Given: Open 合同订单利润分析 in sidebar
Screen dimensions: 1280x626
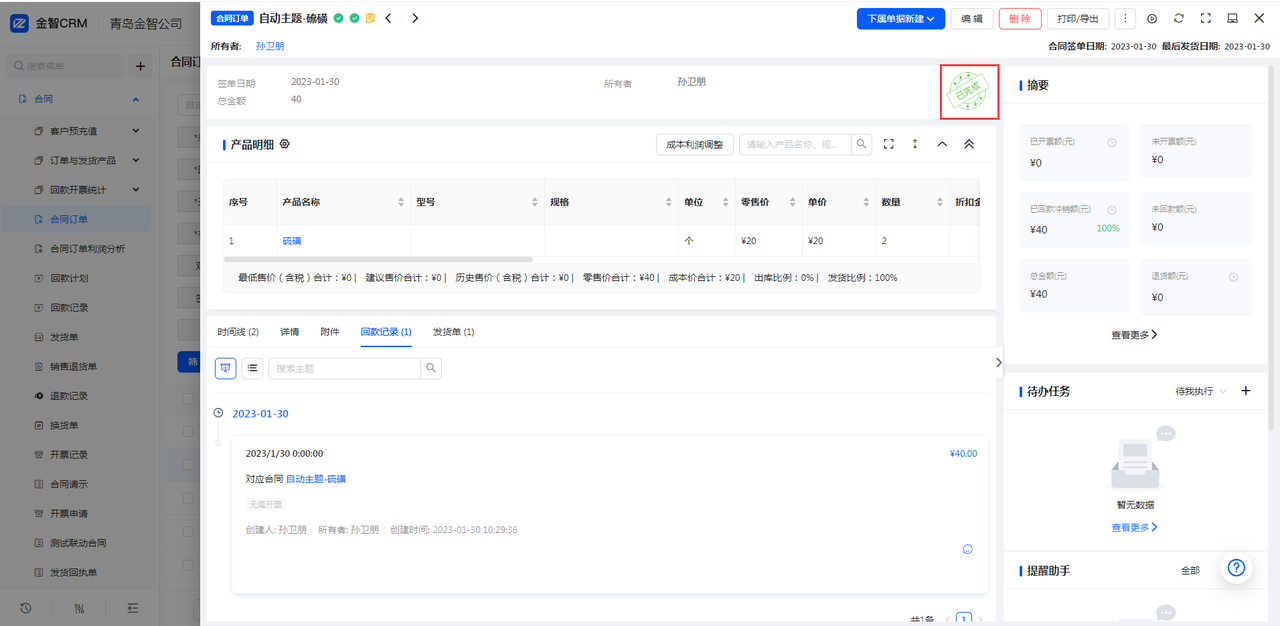Looking at the screenshot, I should [87, 249].
